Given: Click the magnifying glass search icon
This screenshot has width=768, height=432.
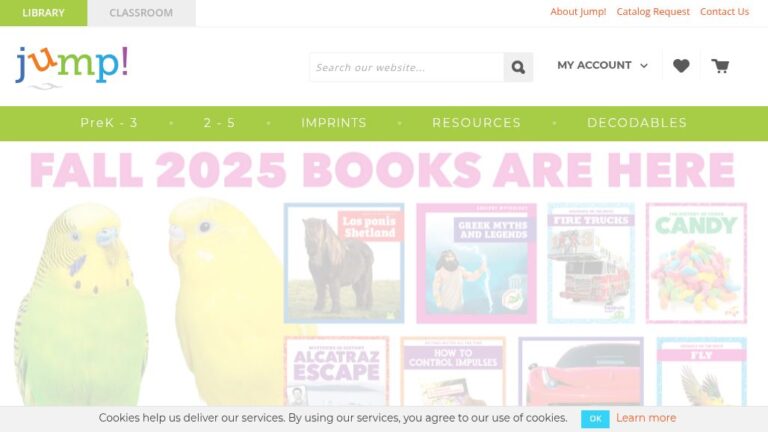Looking at the screenshot, I should click(518, 67).
